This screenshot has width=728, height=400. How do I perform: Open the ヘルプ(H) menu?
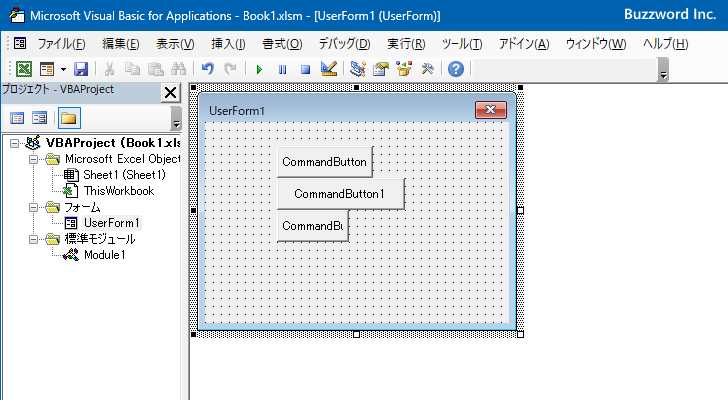point(665,44)
